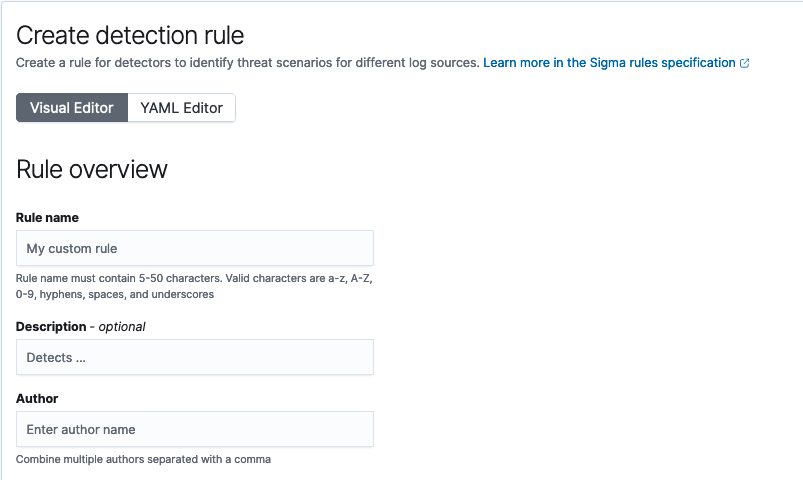This screenshot has height=480, width=803.
Task: Select the Author name input box
Action: [x=195, y=429]
